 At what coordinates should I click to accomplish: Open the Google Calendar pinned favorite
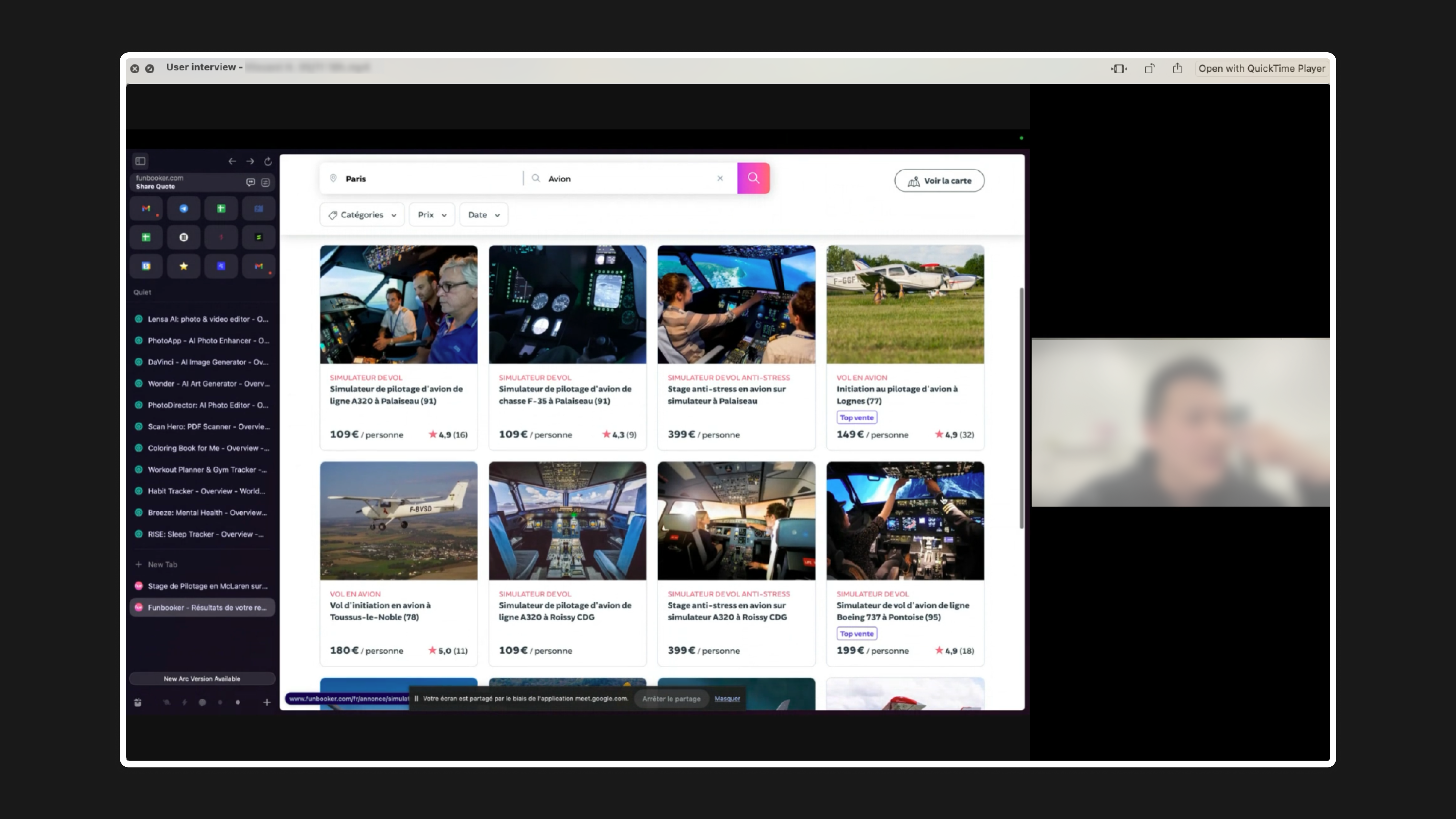click(x=146, y=266)
